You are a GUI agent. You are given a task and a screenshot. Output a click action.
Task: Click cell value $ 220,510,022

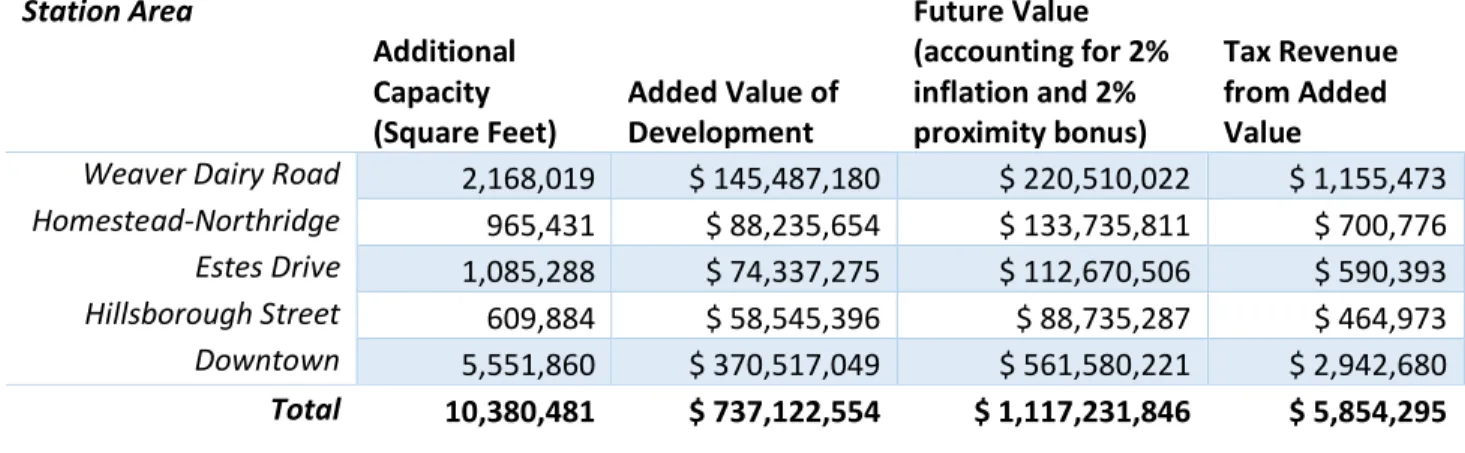point(1095,179)
